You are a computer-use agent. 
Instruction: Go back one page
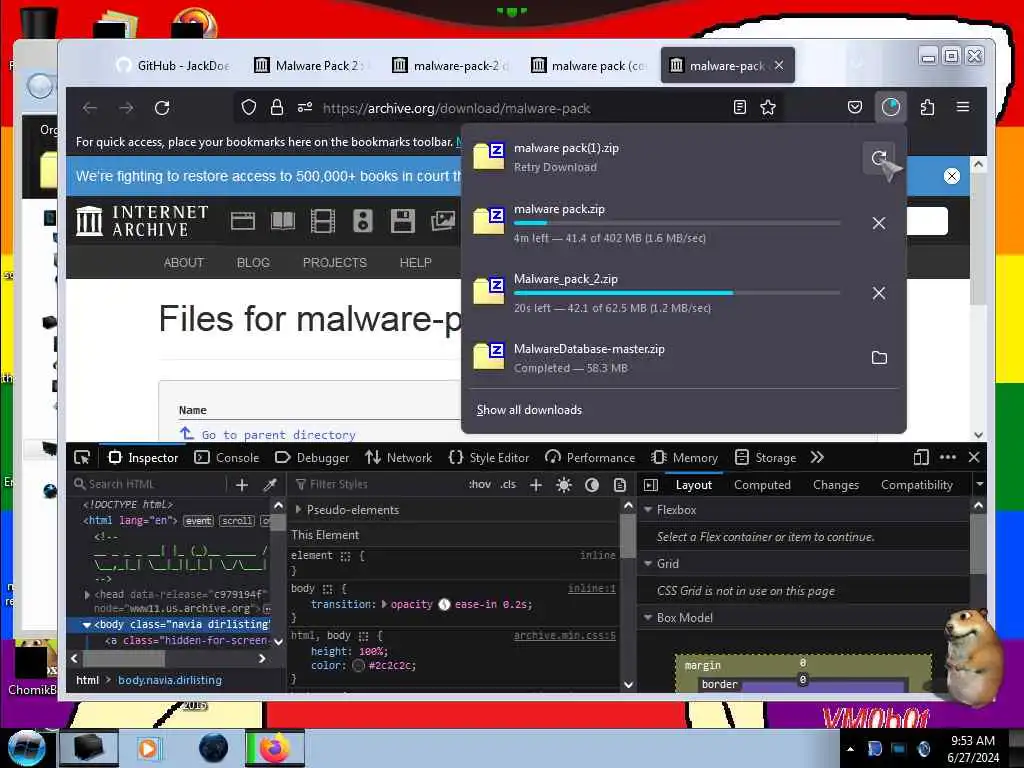(x=90, y=108)
